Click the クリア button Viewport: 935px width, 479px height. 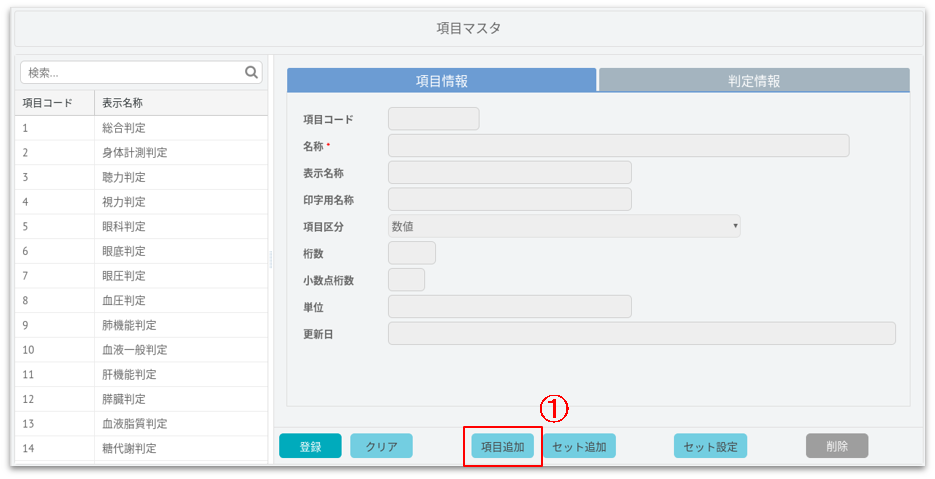click(381, 446)
